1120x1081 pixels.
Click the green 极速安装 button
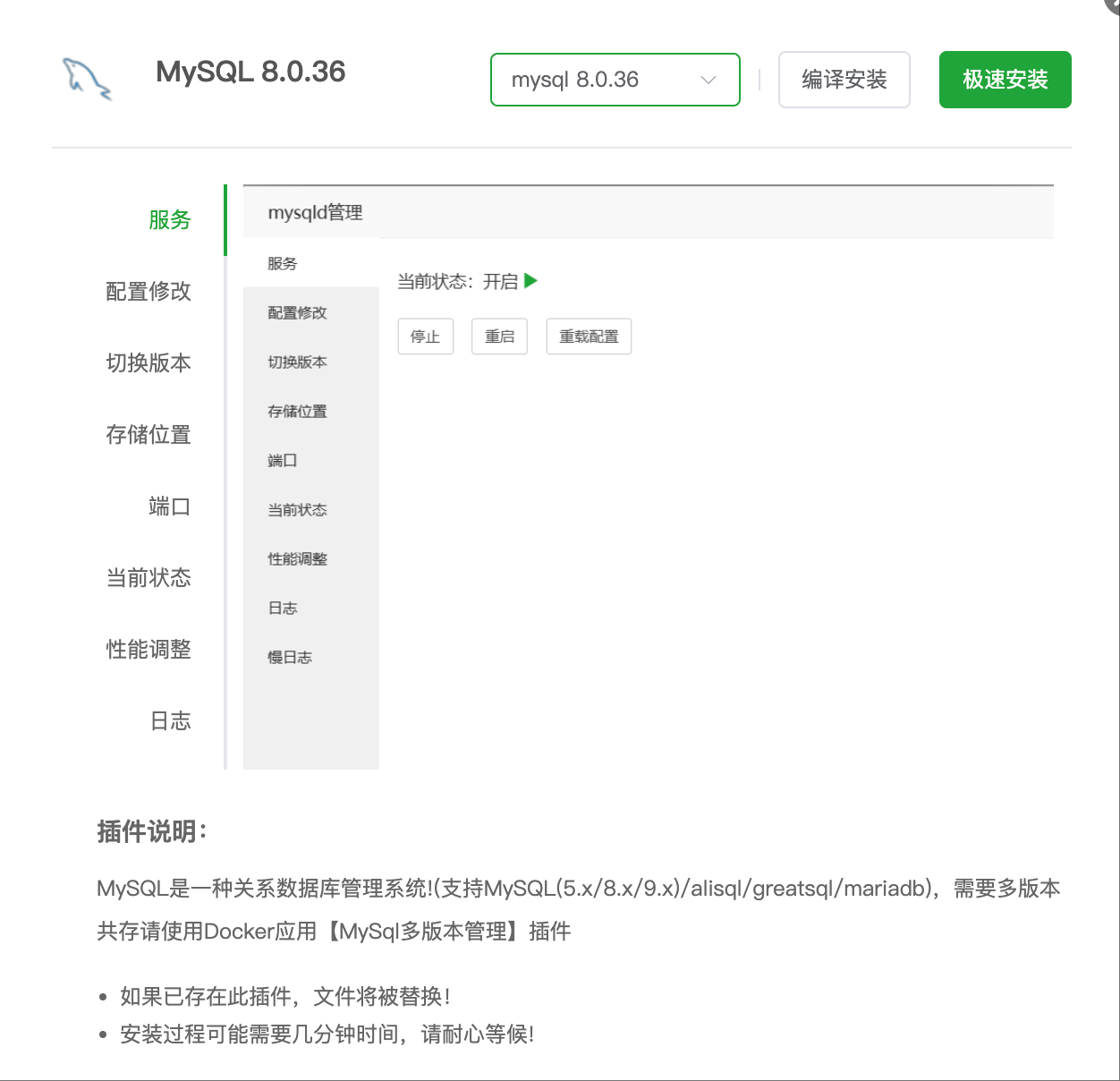[1005, 80]
